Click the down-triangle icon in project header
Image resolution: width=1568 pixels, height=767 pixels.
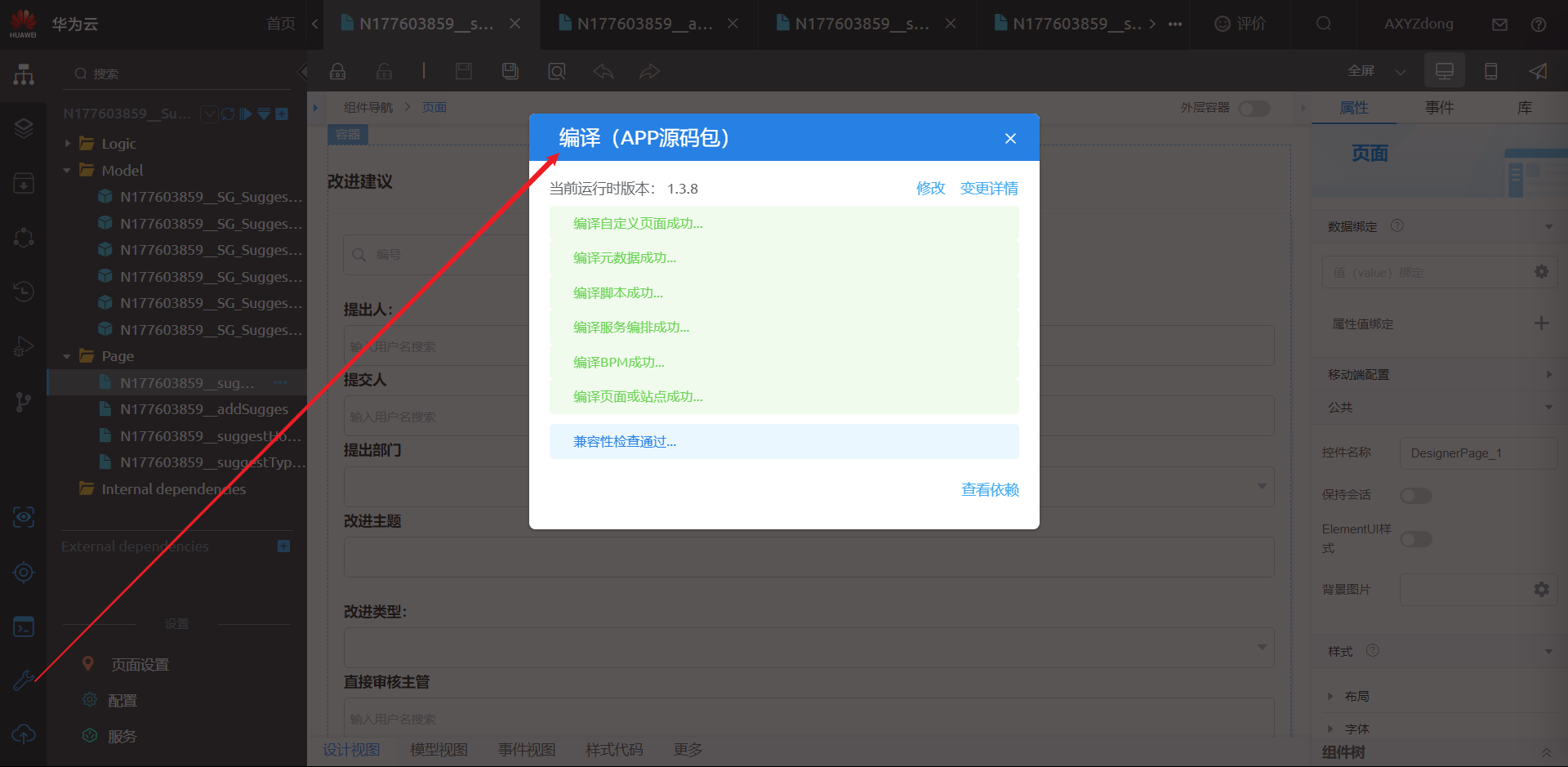click(264, 114)
